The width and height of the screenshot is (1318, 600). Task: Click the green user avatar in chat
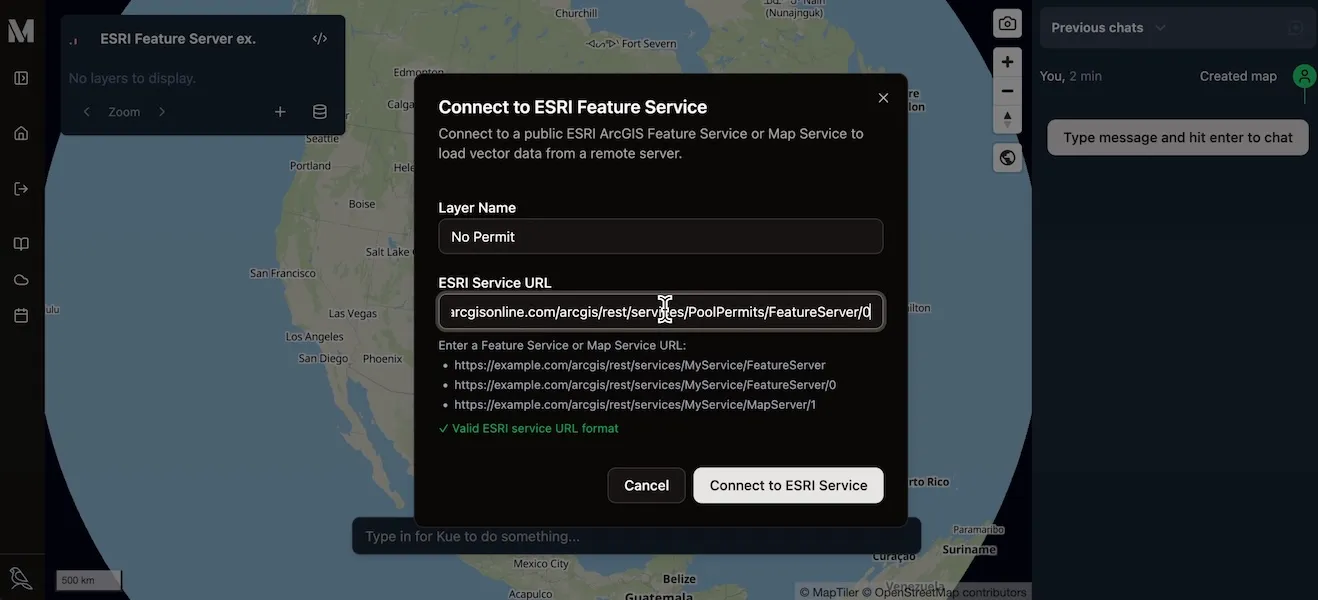1304,76
